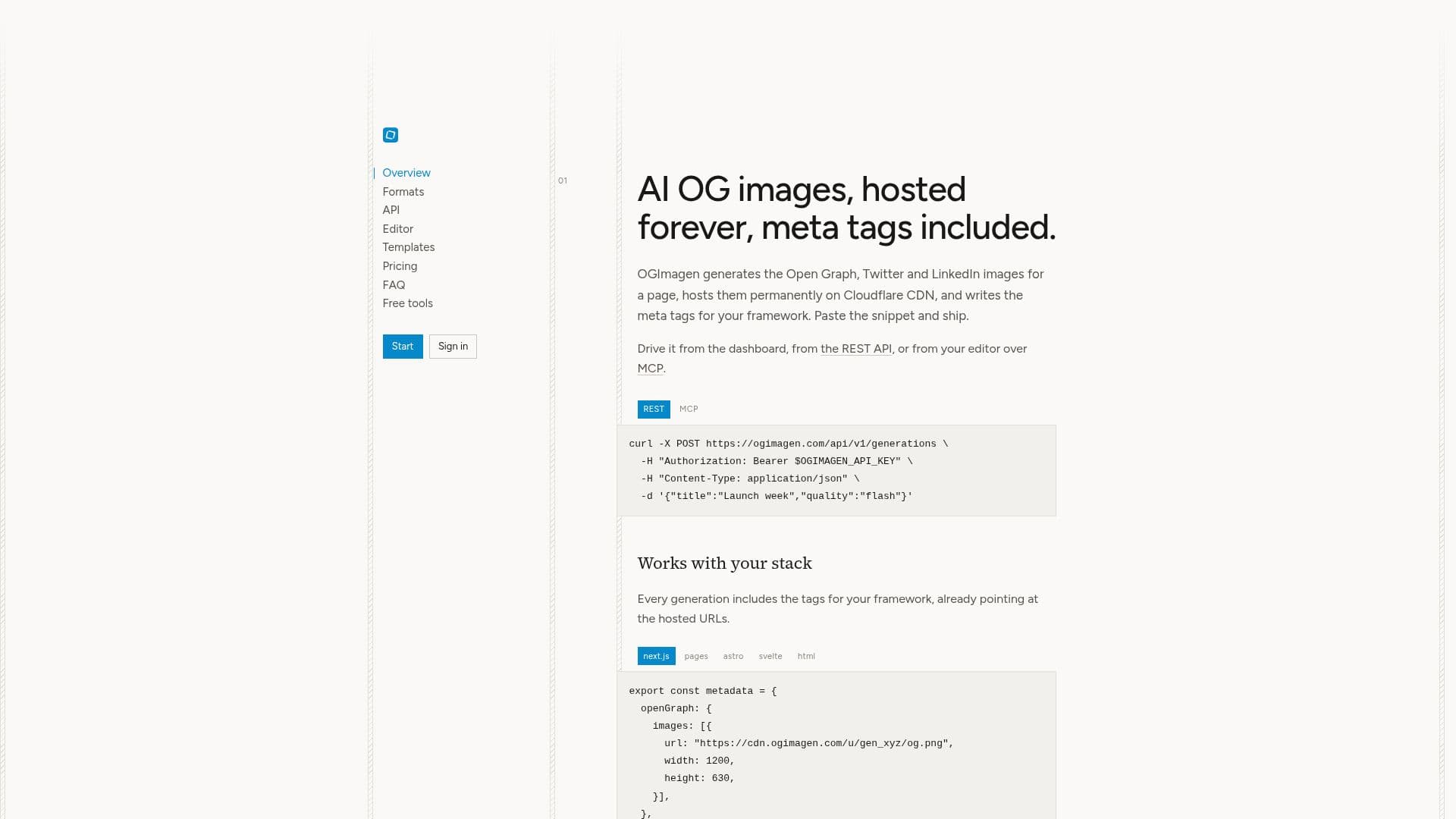Open the FAQ sidebar link
This screenshot has width=1456, height=819.
394,285
